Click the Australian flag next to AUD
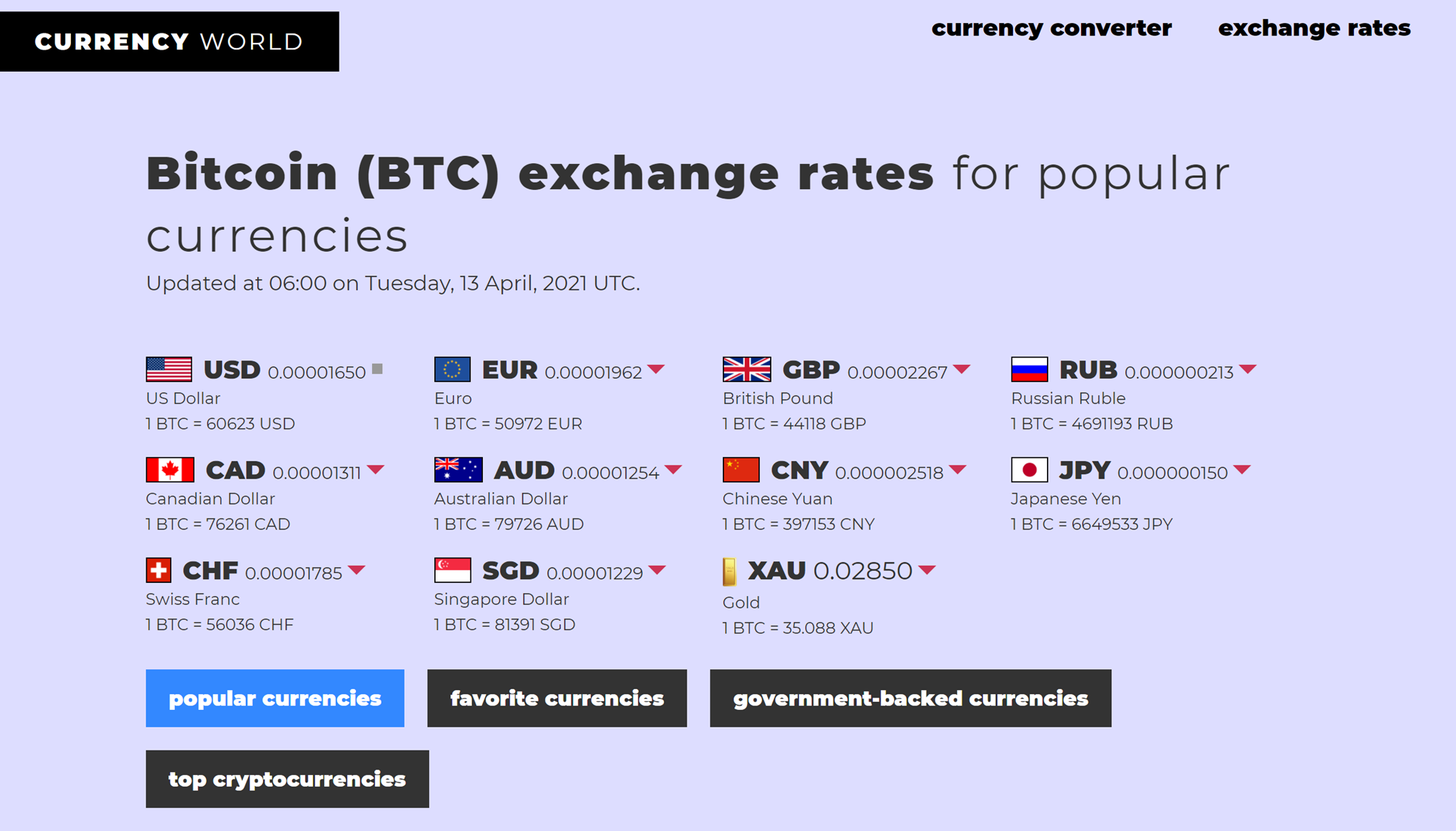The width and height of the screenshot is (1456, 831). pyautogui.click(x=459, y=470)
